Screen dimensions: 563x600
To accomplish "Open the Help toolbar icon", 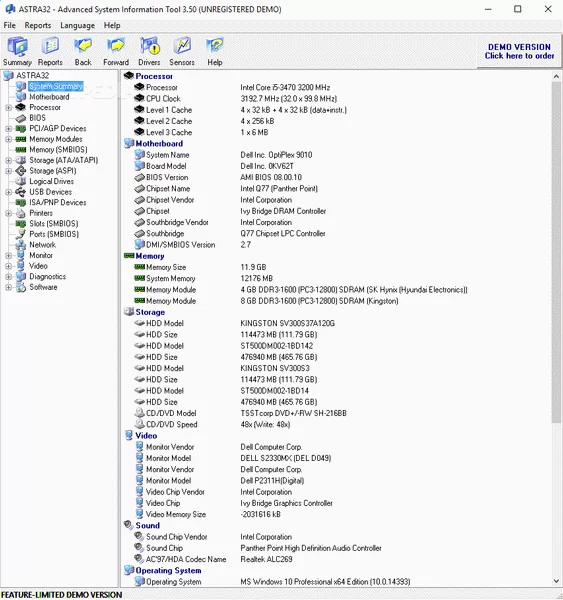I will (215, 51).
